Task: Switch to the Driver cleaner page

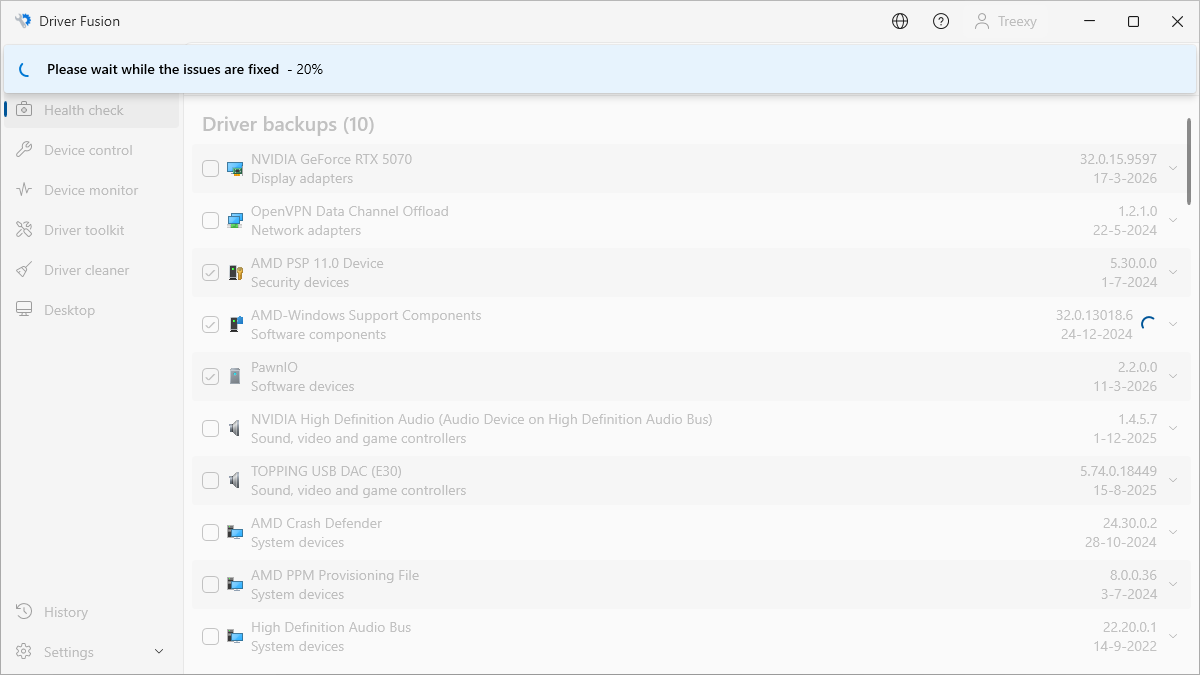Action: (x=86, y=270)
